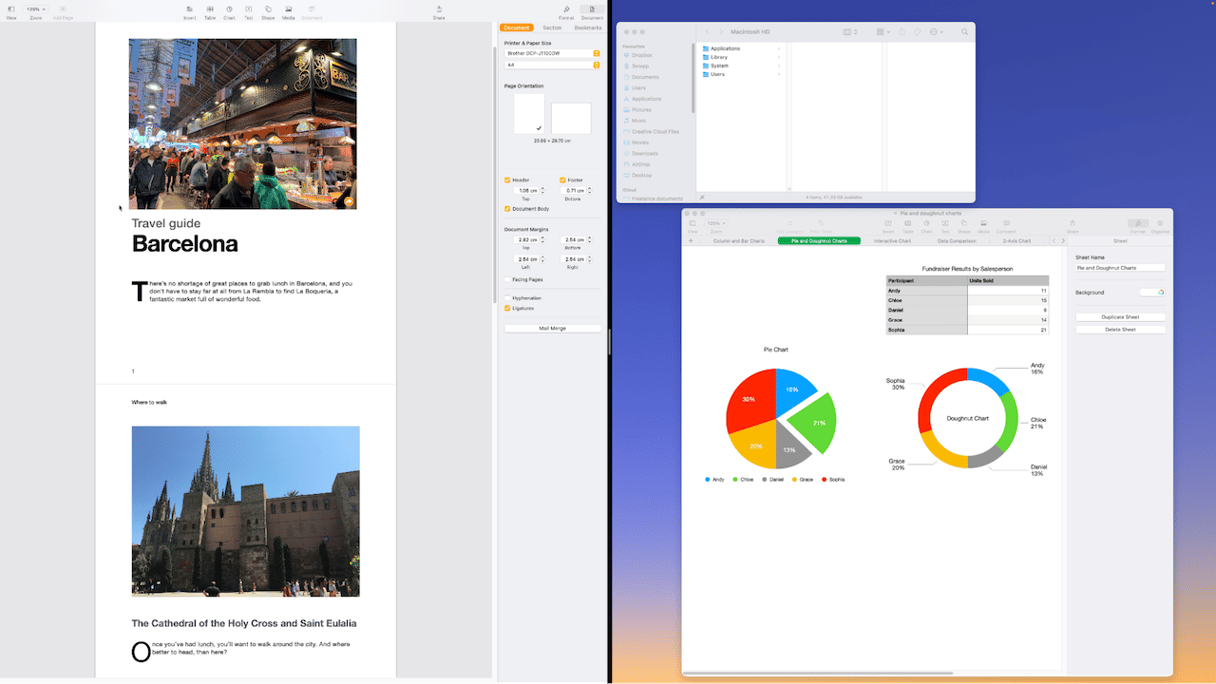The width and height of the screenshot is (1216, 684).
Task: Add a new sheet with the plus icon
Action: coord(690,241)
